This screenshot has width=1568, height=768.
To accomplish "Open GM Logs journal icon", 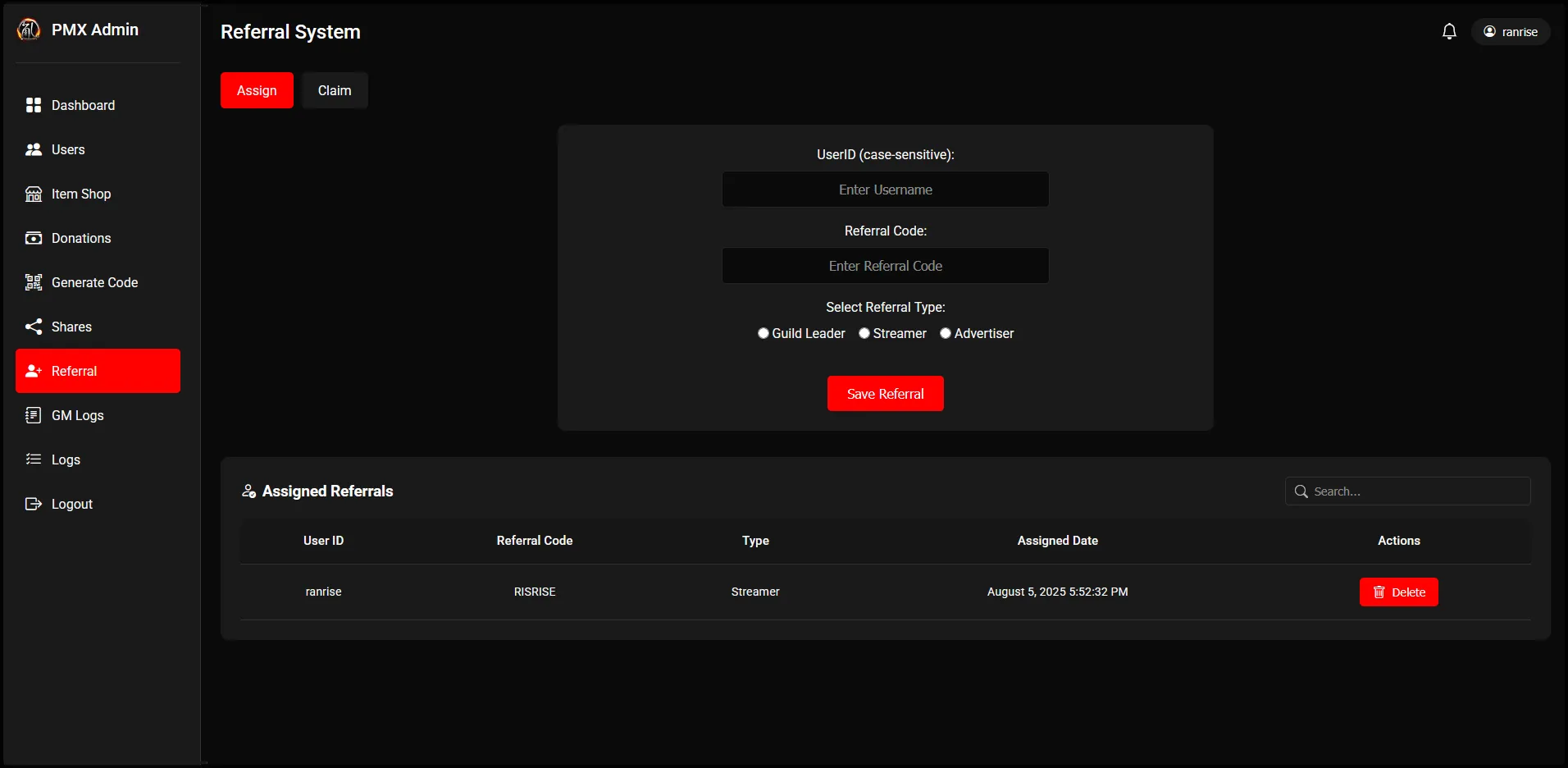I will point(34,415).
